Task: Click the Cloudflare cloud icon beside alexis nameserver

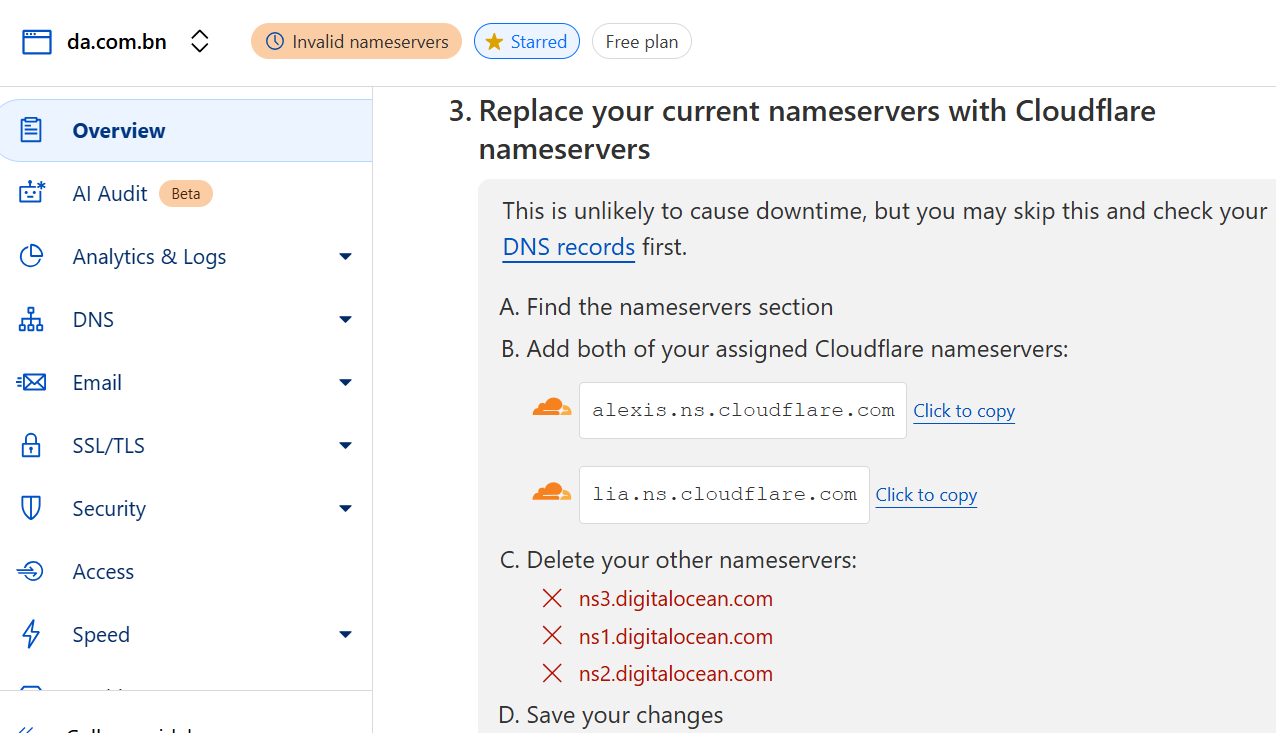Action: pyautogui.click(x=552, y=407)
